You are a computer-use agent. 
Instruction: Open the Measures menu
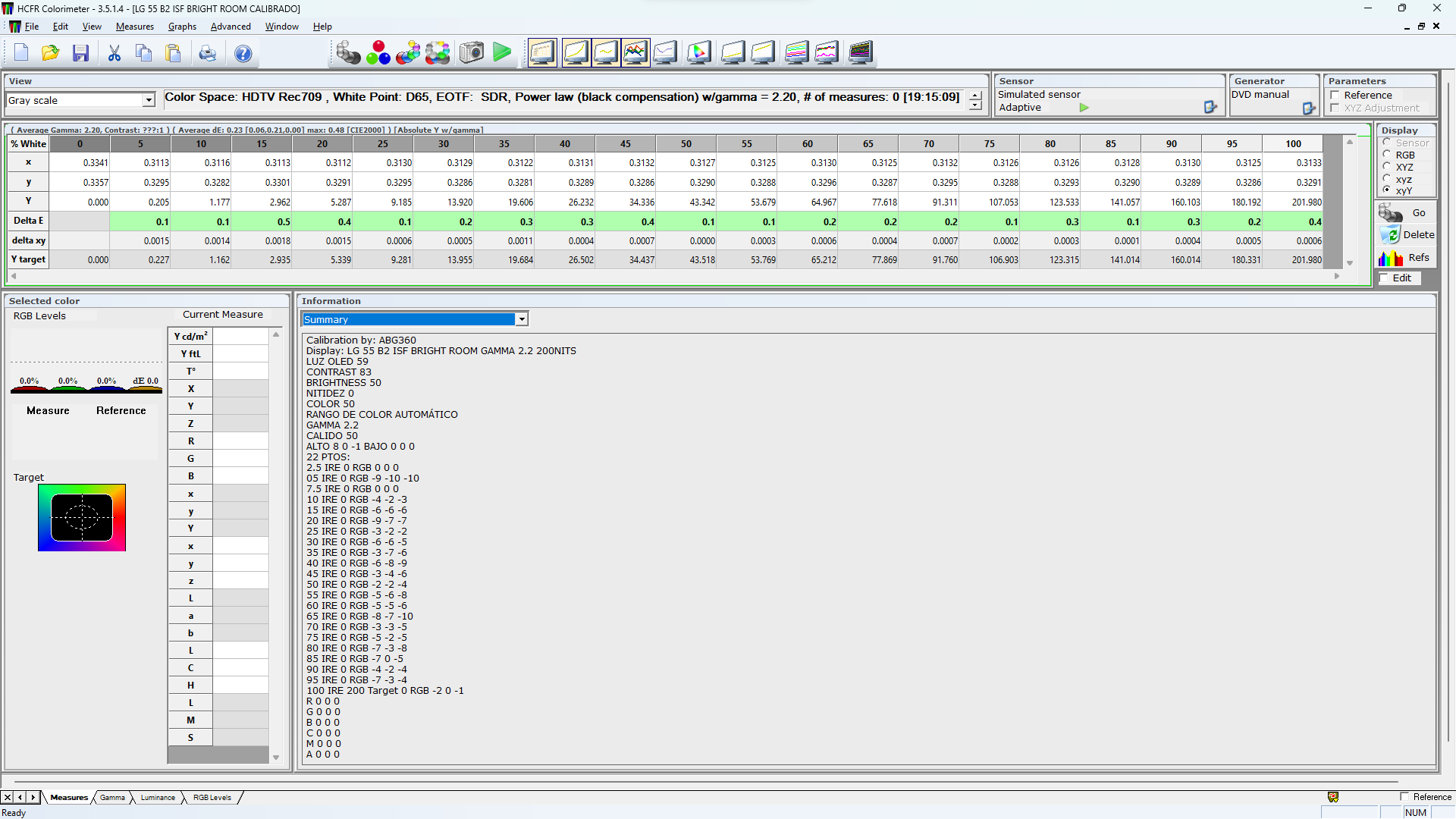(134, 27)
